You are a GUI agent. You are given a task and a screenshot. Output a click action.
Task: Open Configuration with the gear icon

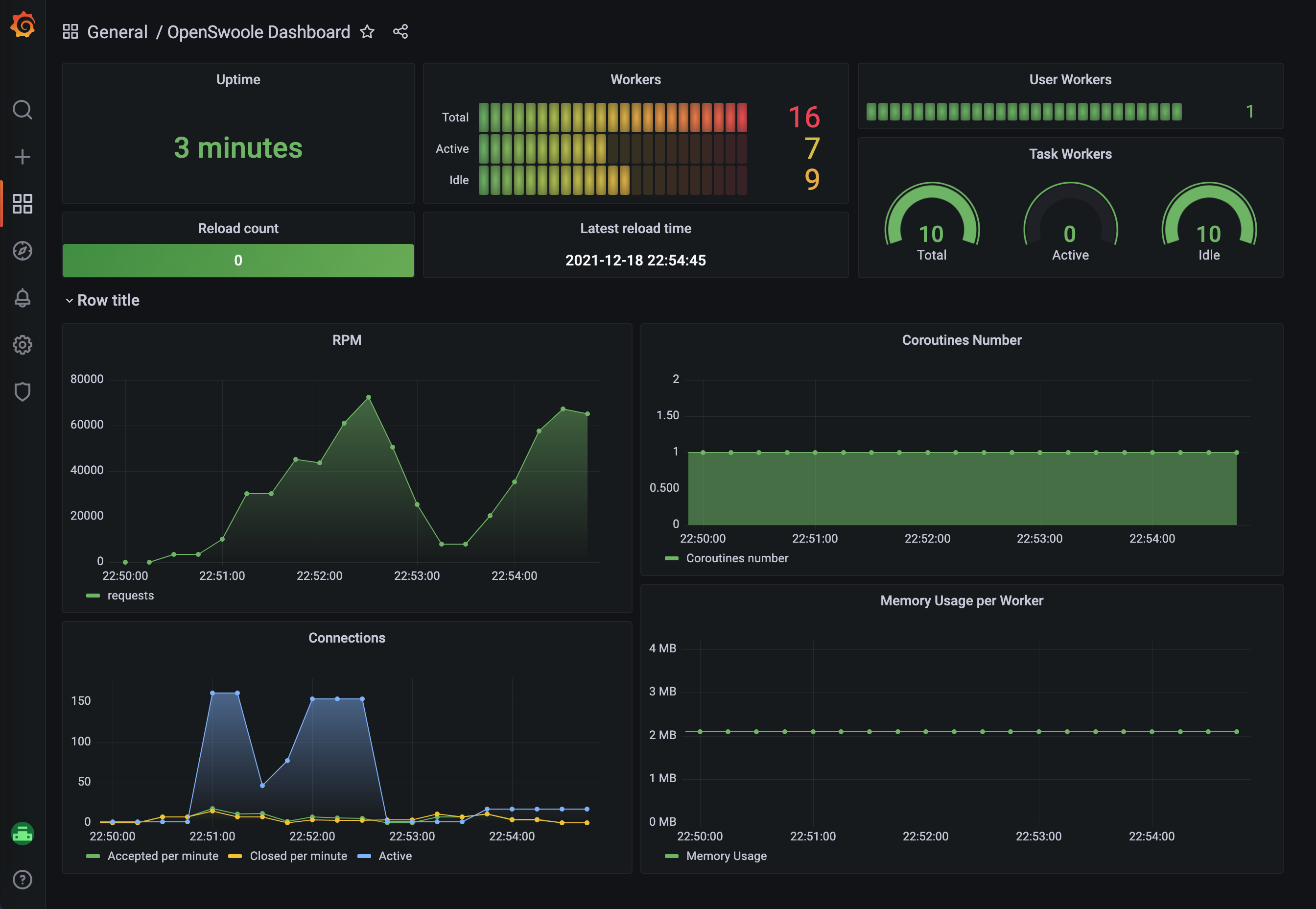(x=23, y=345)
